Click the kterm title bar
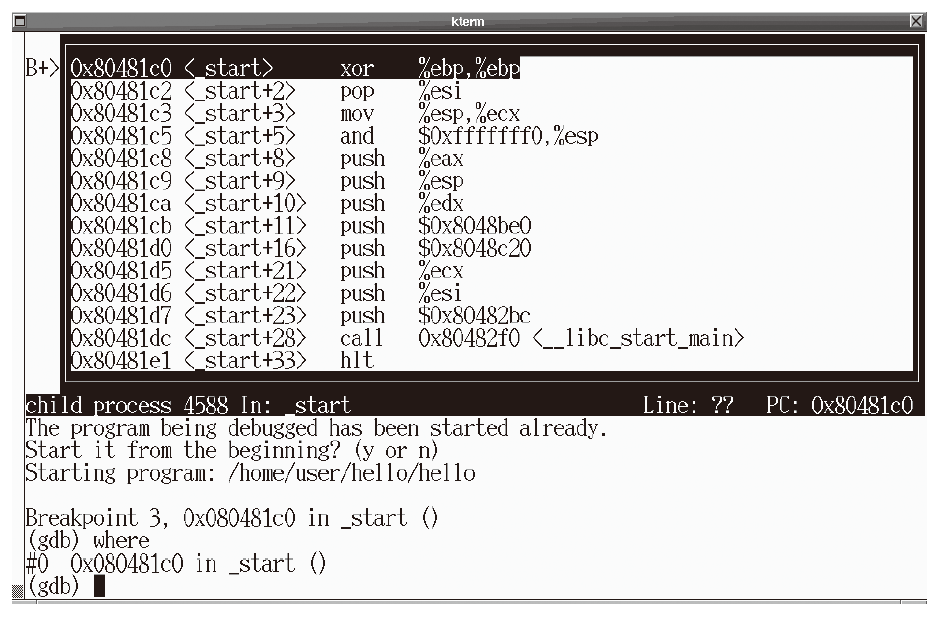The image size is (942, 619). (x=470, y=21)
